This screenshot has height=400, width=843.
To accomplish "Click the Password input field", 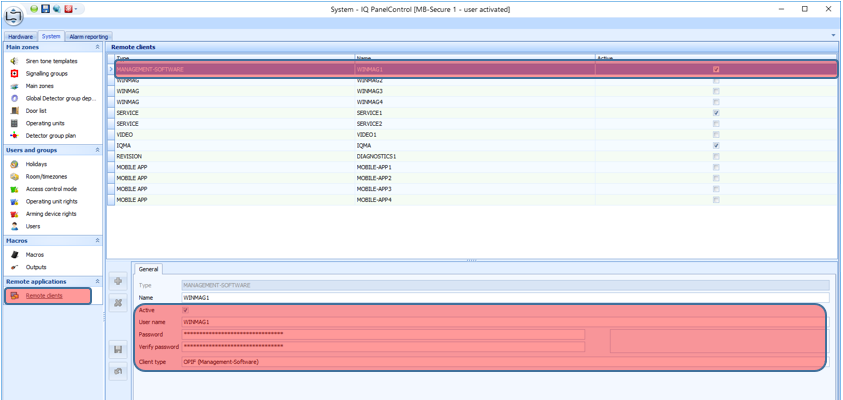I will (383, 334).
